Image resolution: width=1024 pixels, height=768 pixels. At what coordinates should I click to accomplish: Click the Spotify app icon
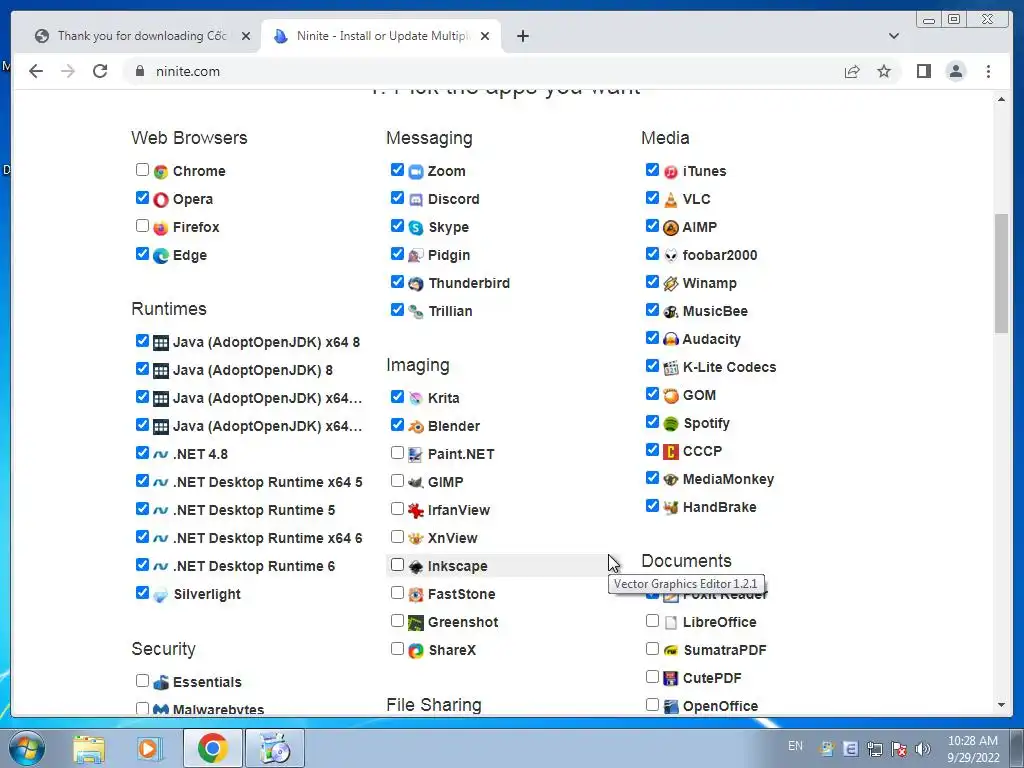point(671,424)
